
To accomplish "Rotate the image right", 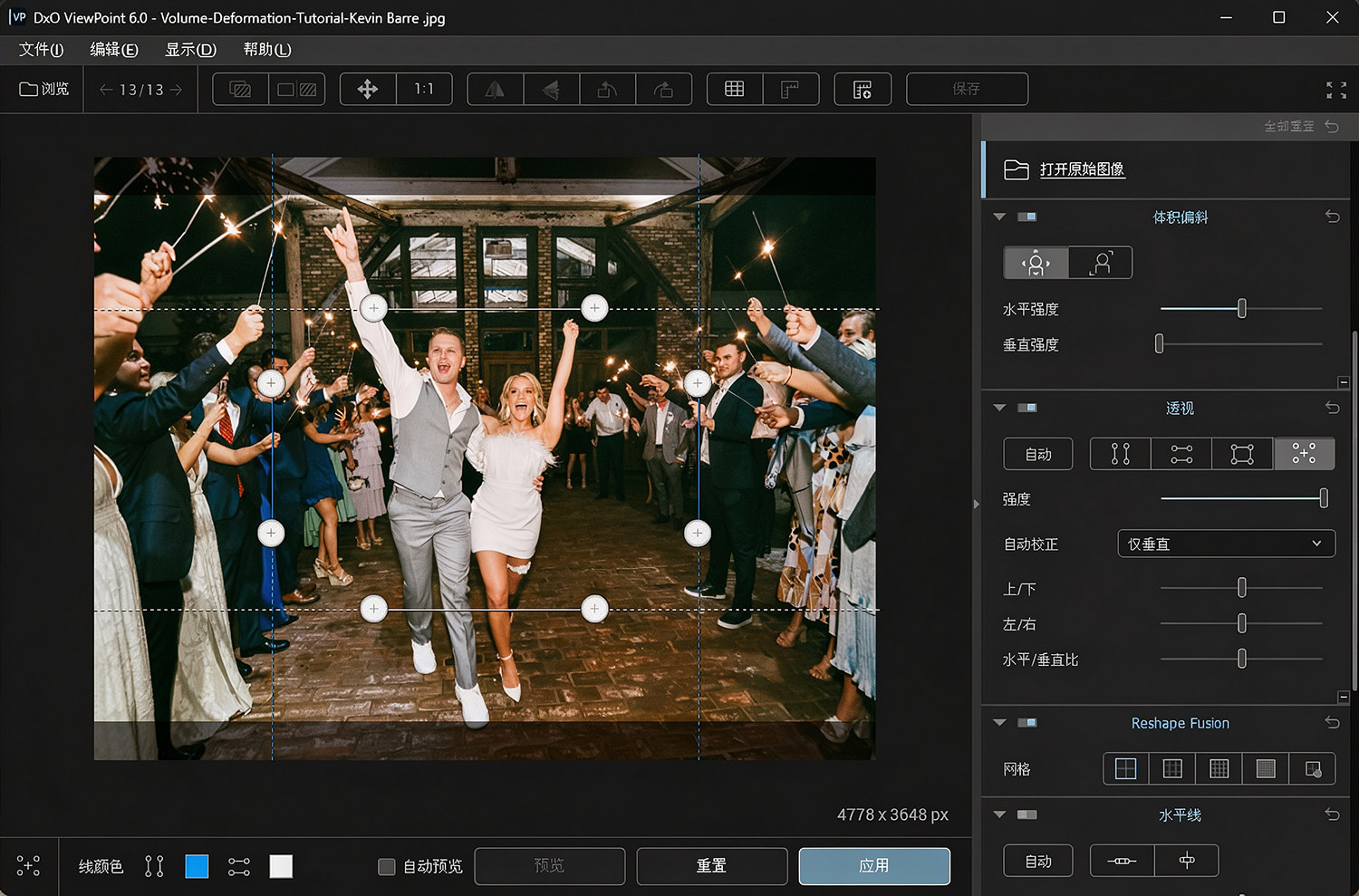I will coord(663,89).
